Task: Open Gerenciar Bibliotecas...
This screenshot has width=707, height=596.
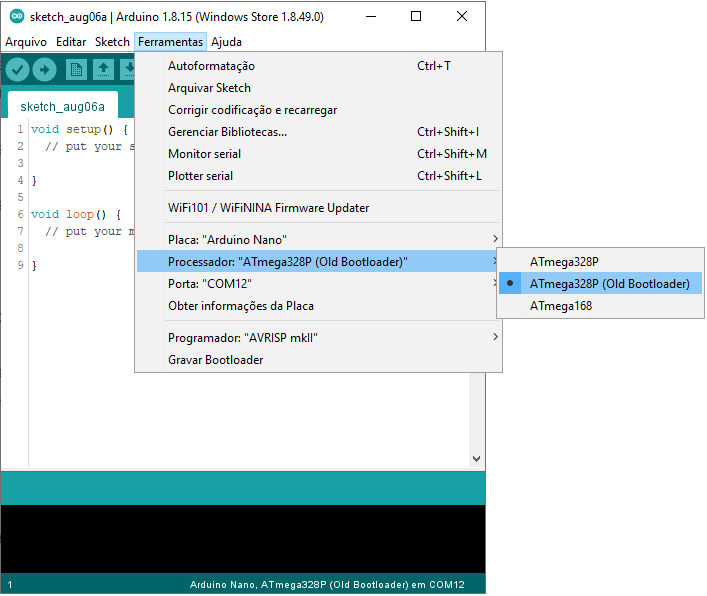Action: [319, 132]
